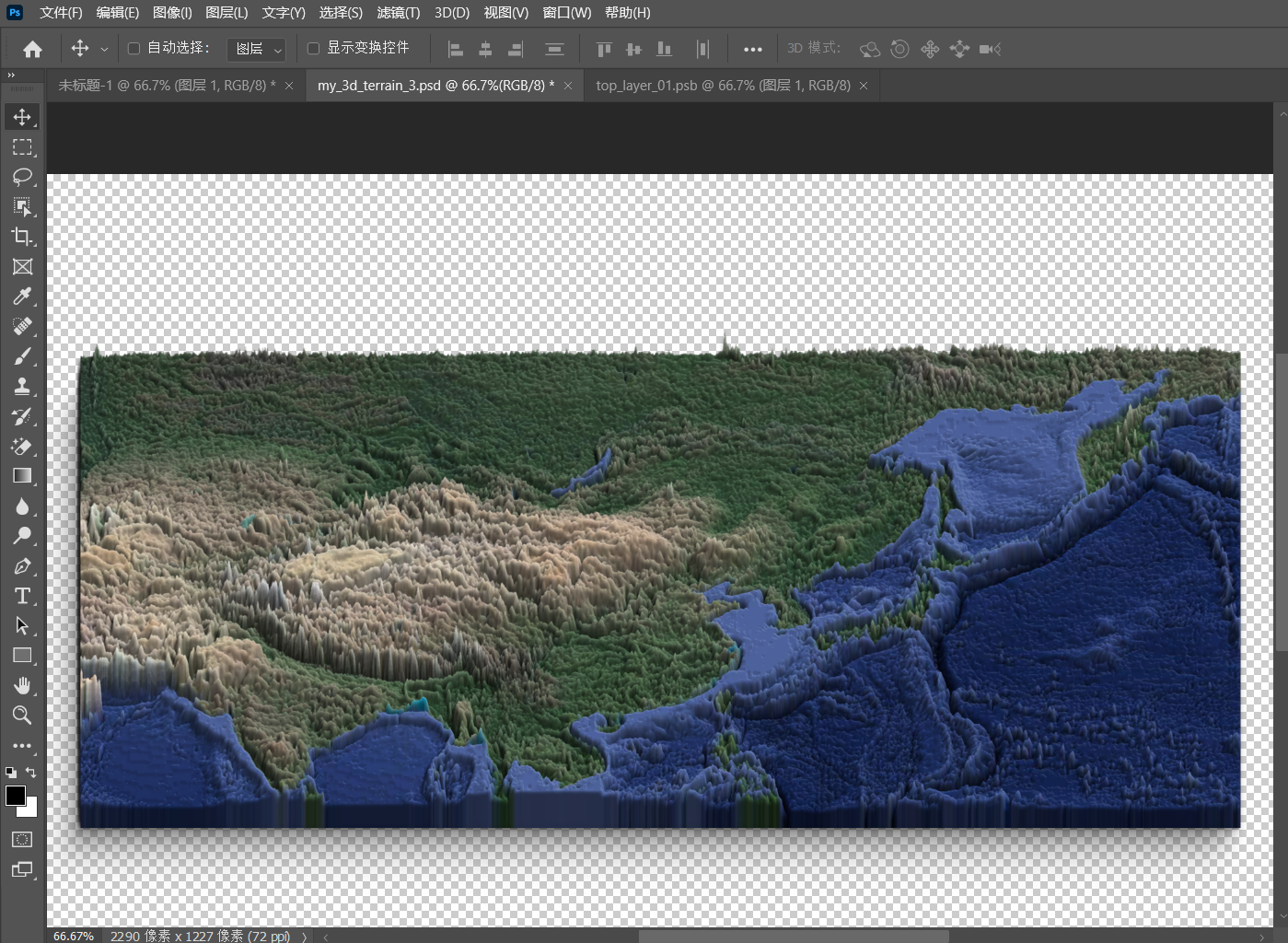Align vertical centers
This screenshot has height=943, width=1288.
[633, 49]
